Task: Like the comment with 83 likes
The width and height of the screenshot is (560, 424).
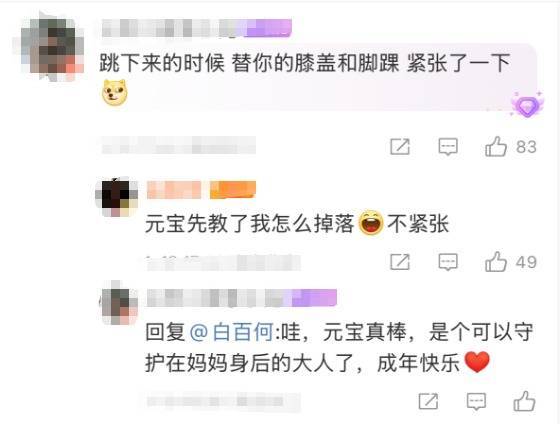Action: tap(496, 146)
